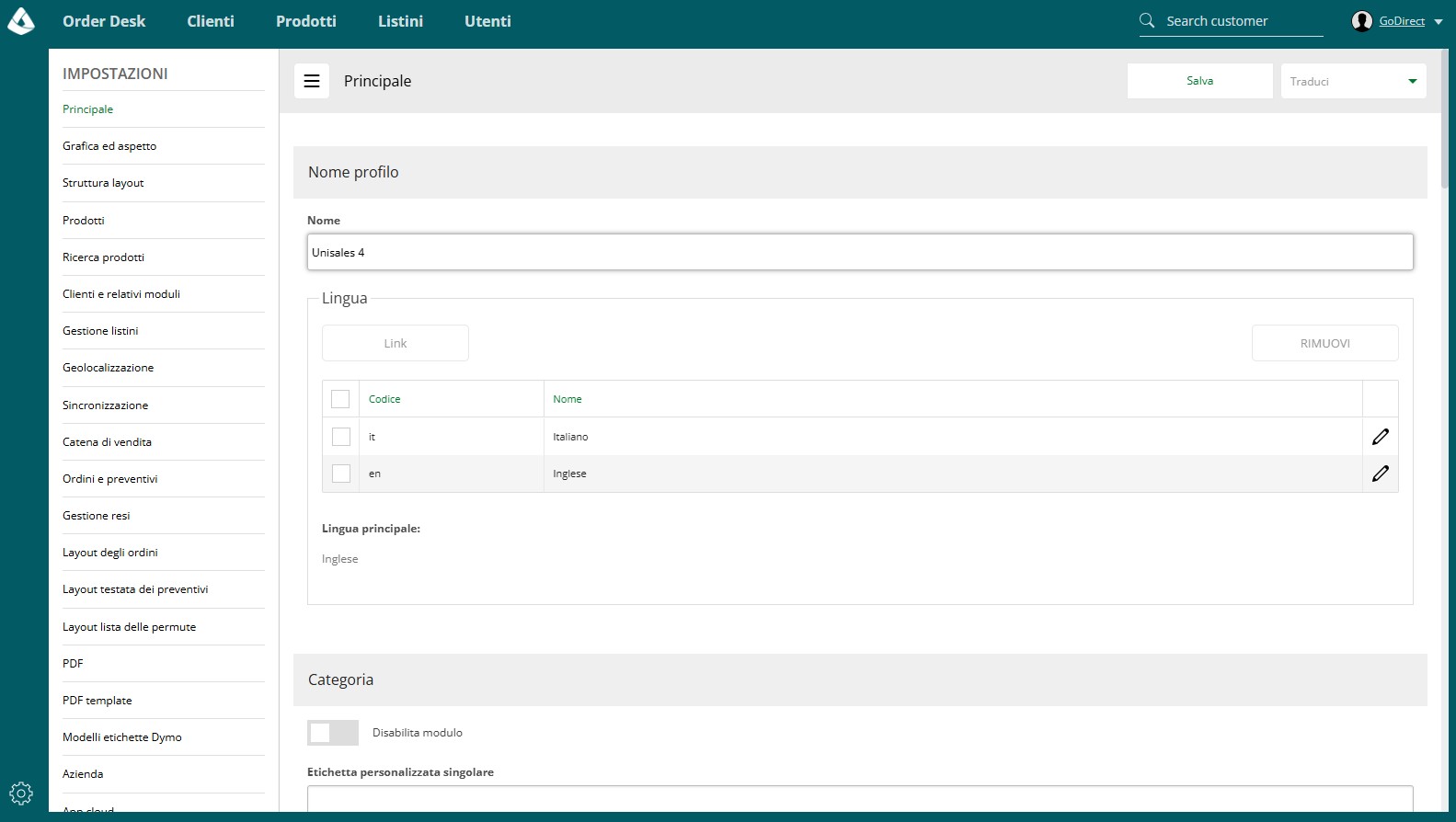Image resolution: width=1456 pixels, height=822 pixels.
Task: Open the hamburger menu next to Principale
Action: pyautogui.click(x=312, y=81)
